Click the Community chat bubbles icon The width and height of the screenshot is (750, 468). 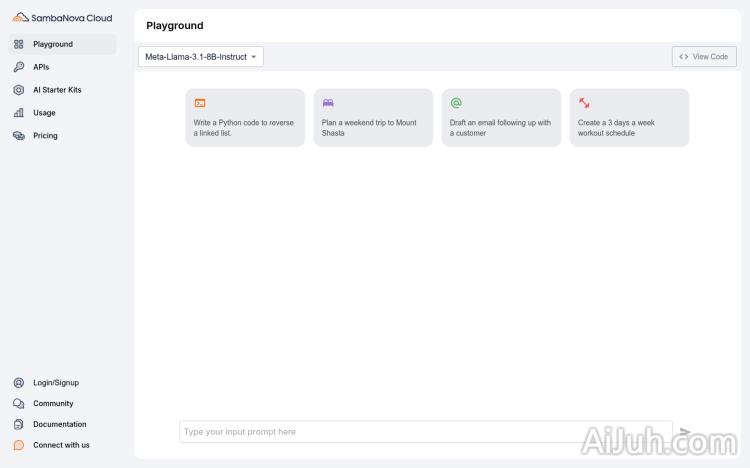pos(19,404)
